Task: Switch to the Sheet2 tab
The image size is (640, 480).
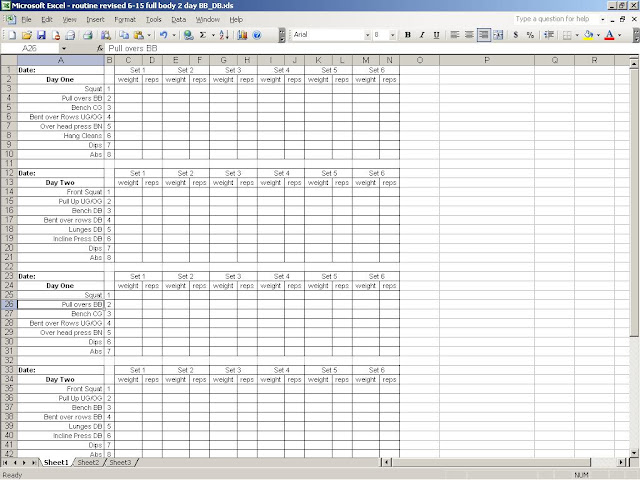Action: coord(88,462)
